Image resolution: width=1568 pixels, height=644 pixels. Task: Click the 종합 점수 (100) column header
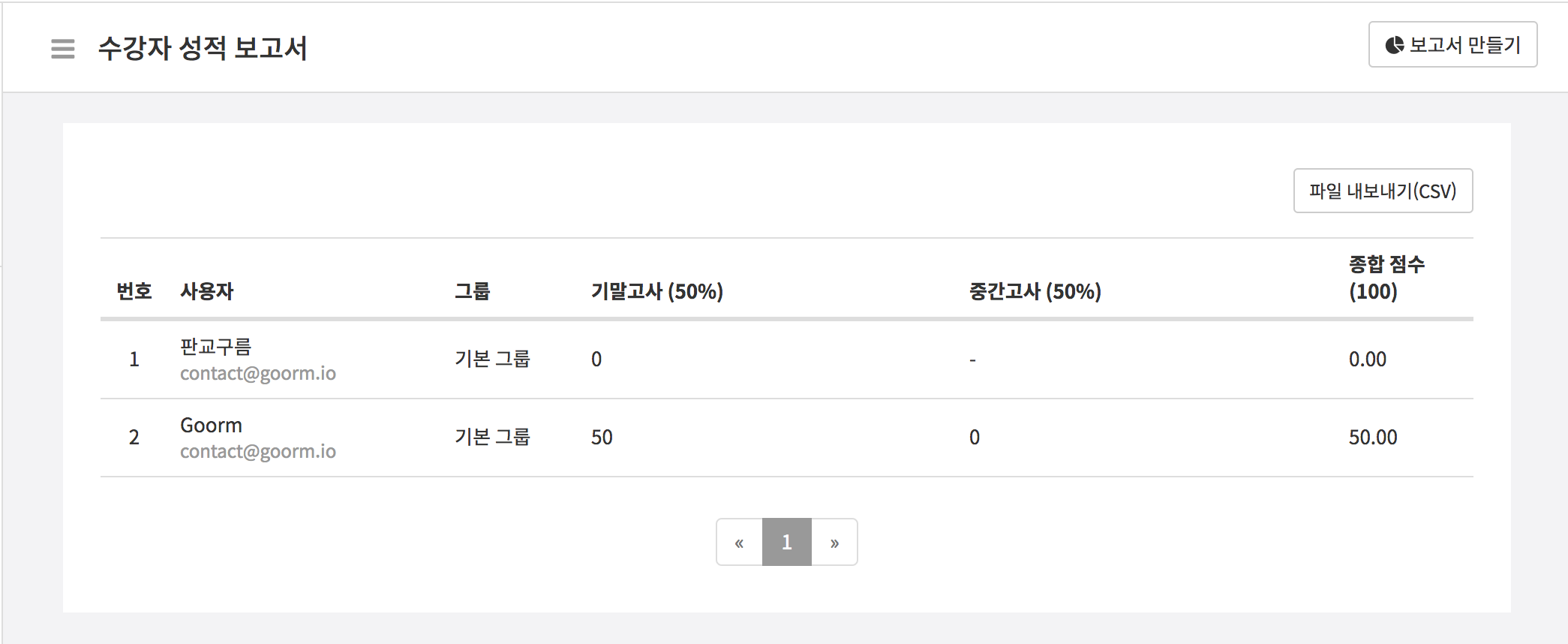click(1386, 278)
